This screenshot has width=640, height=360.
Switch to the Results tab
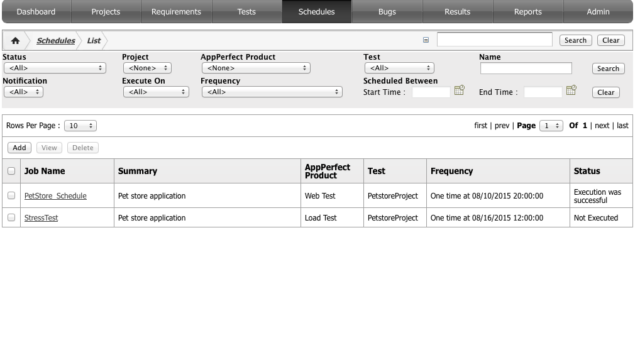[457, 12]
